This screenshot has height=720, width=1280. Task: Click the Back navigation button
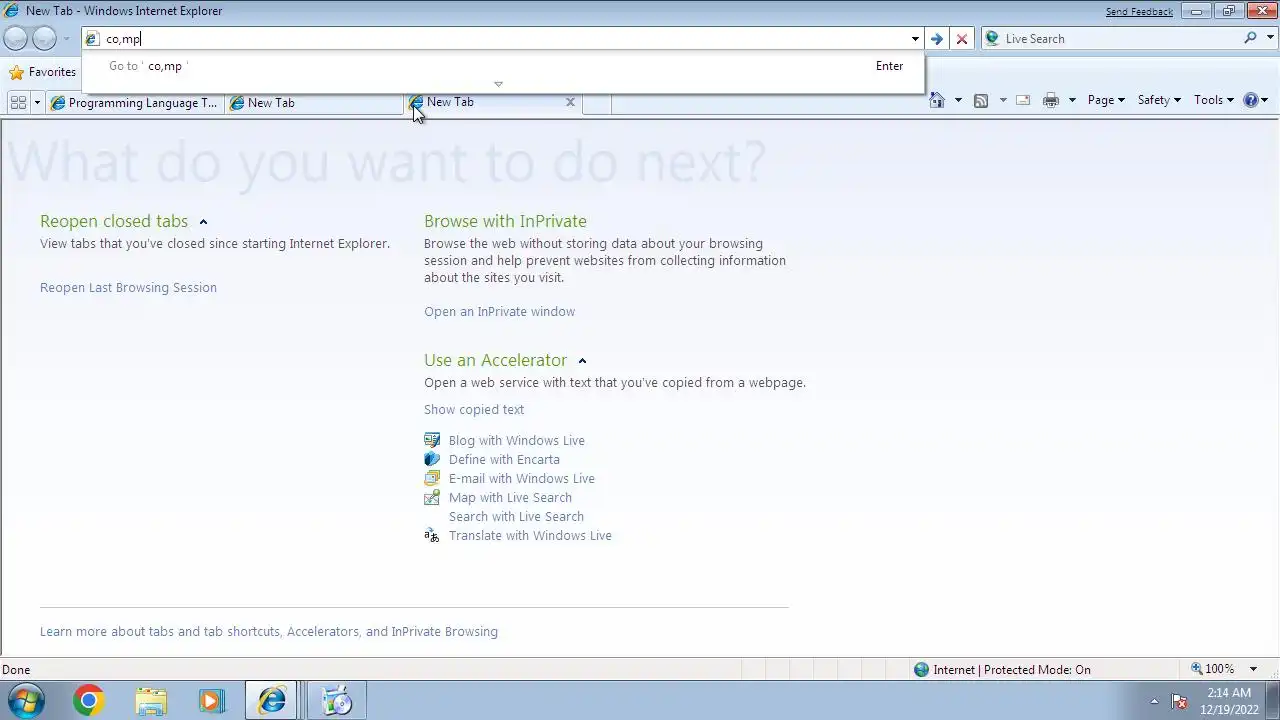click(16, 39)
